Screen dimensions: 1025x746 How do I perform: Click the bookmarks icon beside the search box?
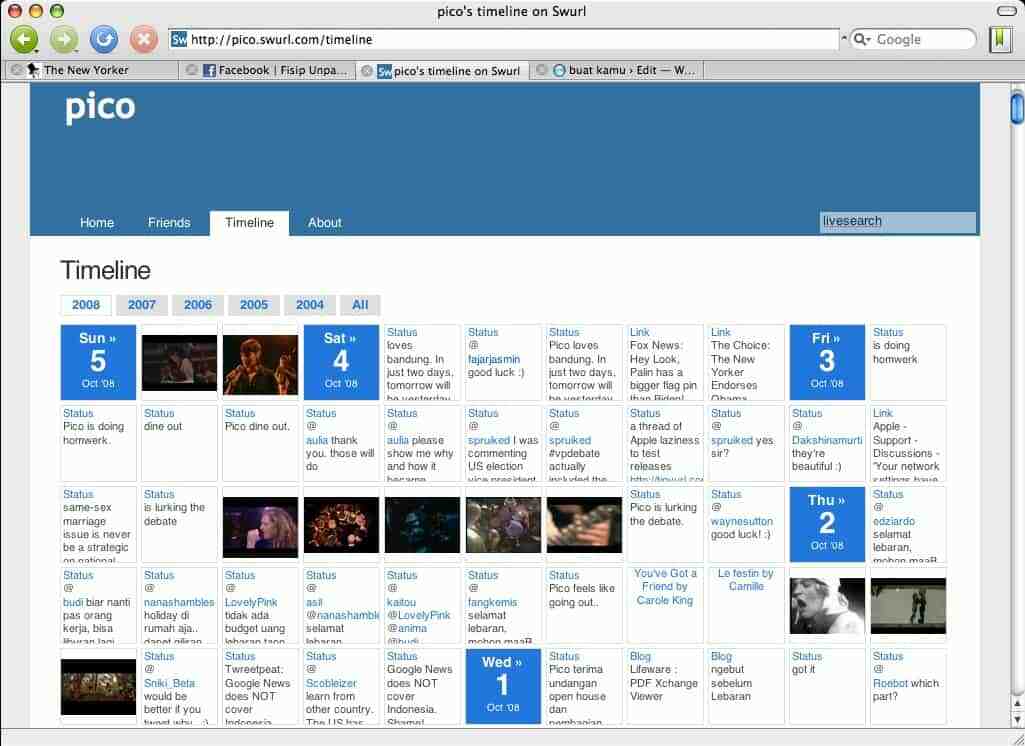(1001, 39)
